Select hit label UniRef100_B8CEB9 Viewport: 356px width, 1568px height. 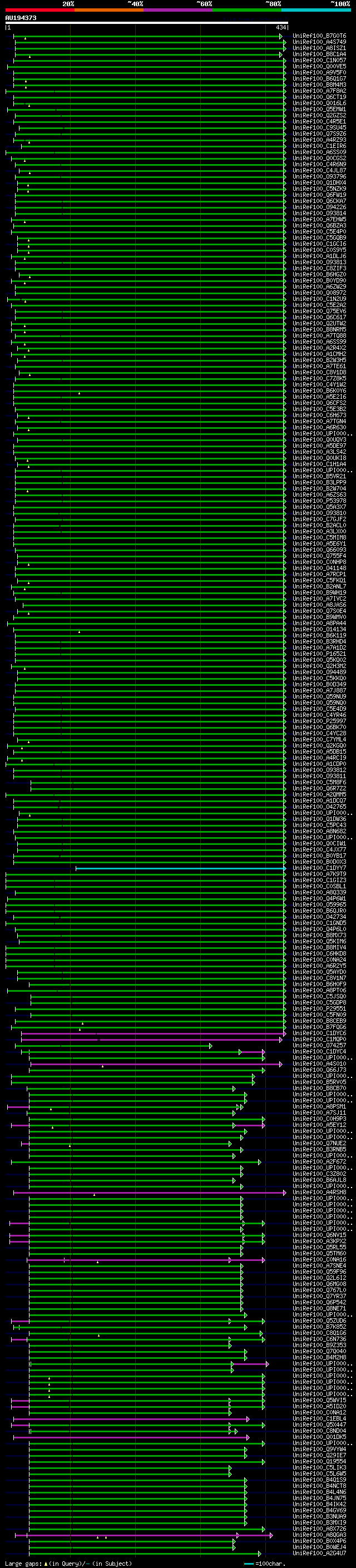click(x=319, y=1021)
